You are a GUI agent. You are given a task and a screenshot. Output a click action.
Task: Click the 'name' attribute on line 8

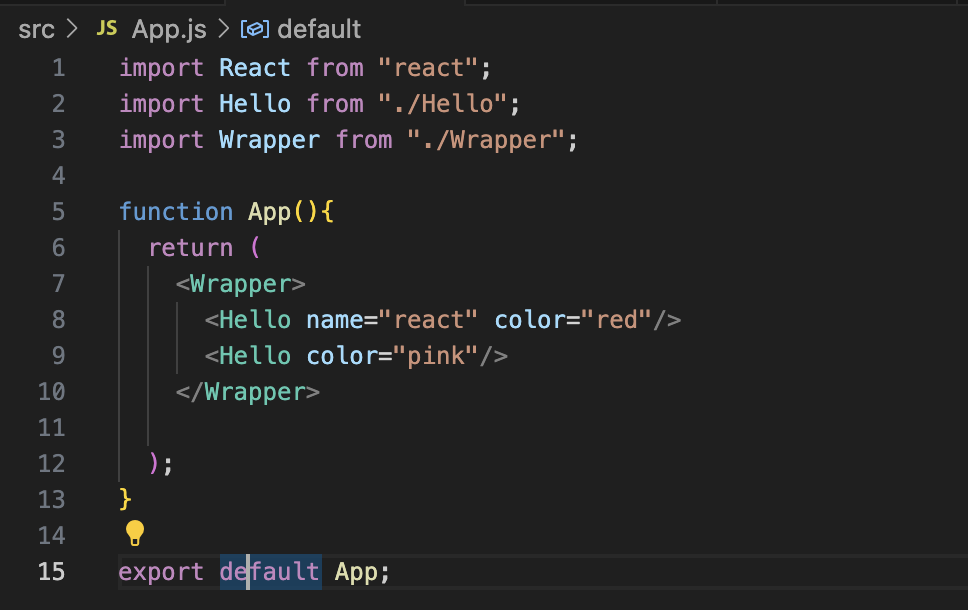[335, 320]
